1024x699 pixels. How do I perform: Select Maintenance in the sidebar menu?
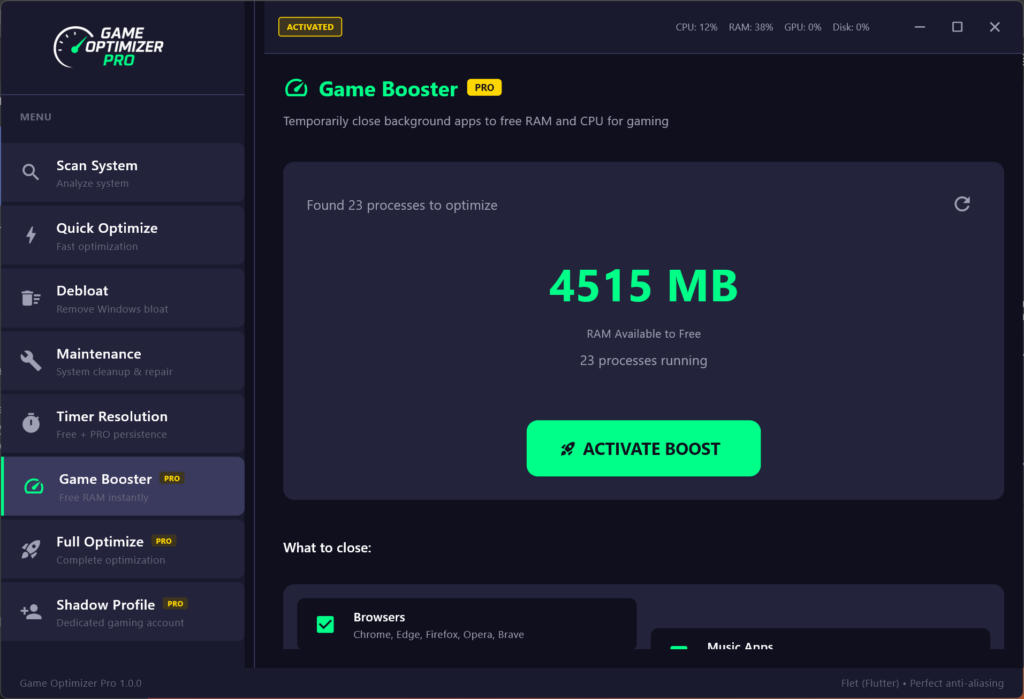(x=123, y=361)
